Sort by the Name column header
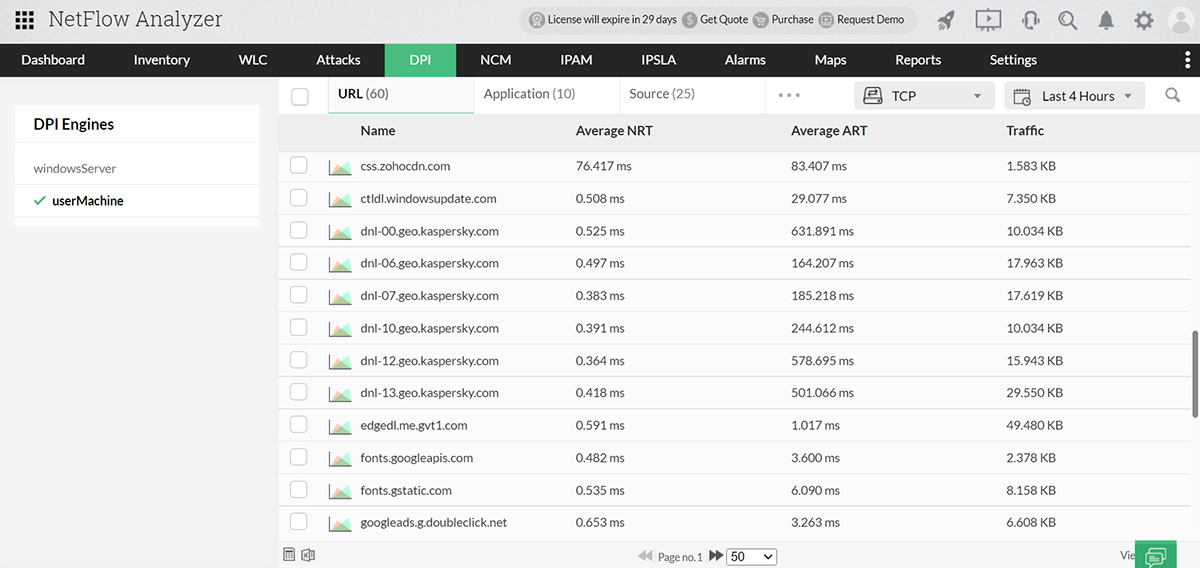 pos(378,131)
